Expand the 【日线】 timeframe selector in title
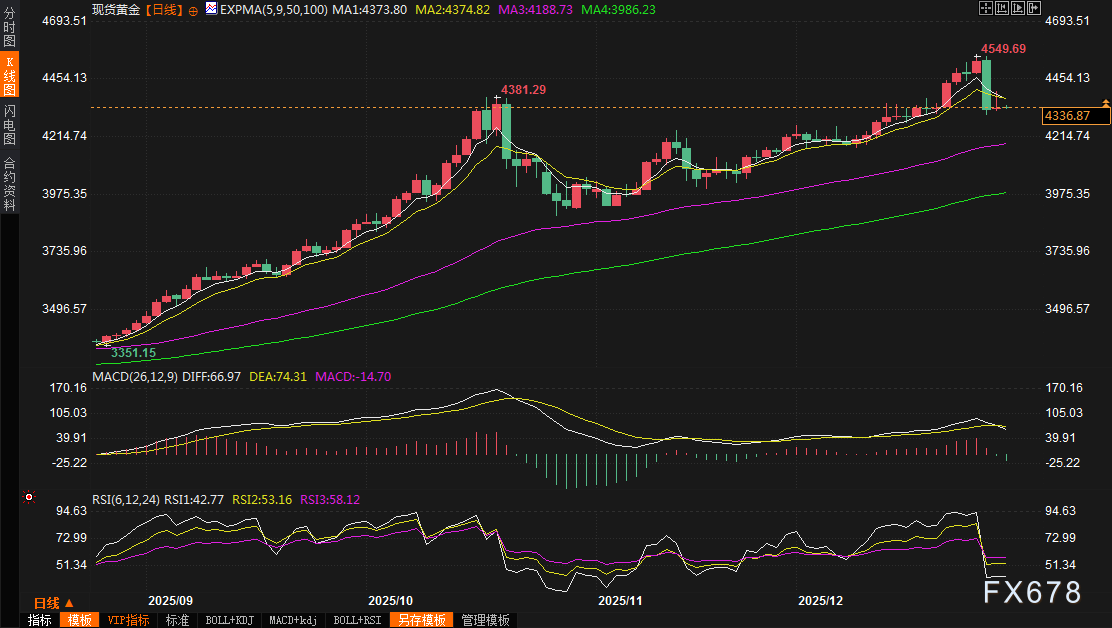The width and height of the screenshot is (1112, 628). pyautogui.click(x=164, y=9)
